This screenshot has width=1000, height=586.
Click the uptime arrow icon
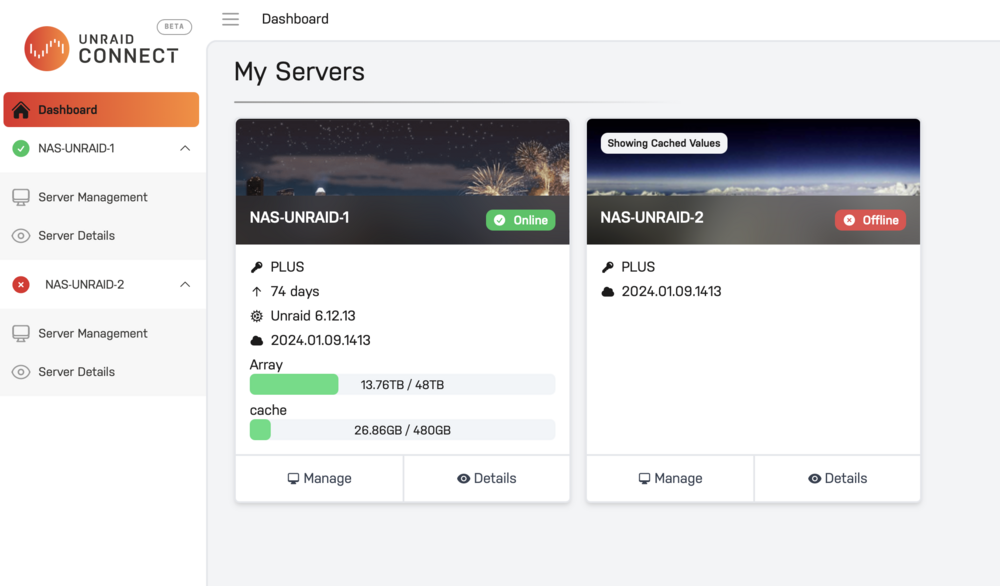256,291
